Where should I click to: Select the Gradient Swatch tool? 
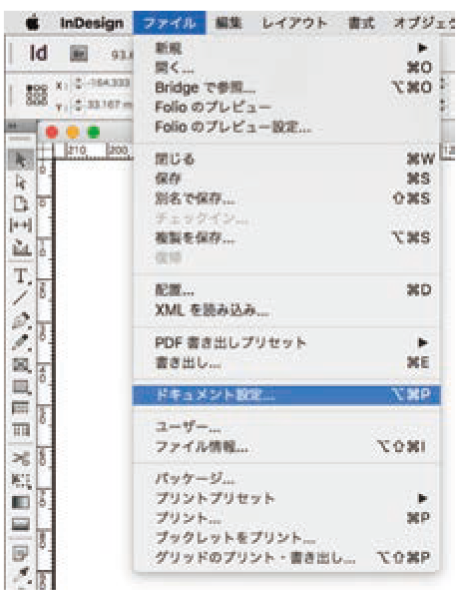coord(21,502)
